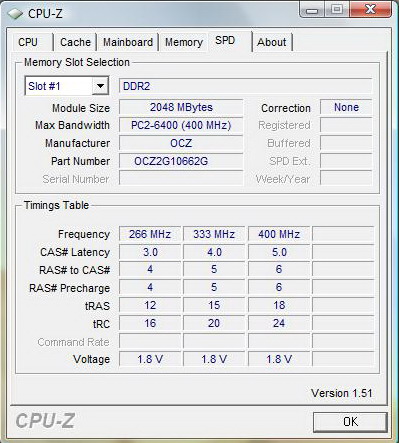This screenshot has width=399, height=443.
Task: Click the empty SPD Ext. field
Action: click(346, 161)
